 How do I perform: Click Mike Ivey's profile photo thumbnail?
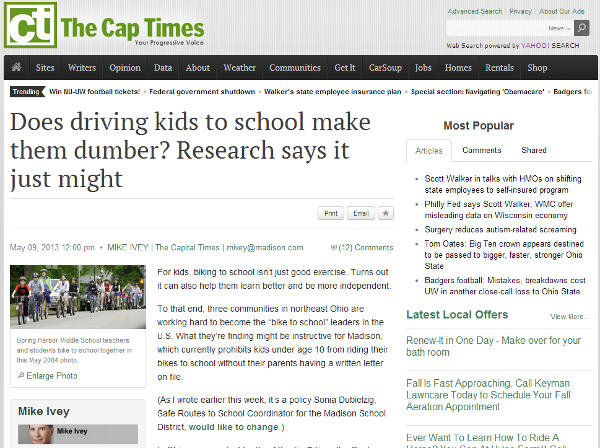[41, 434]
